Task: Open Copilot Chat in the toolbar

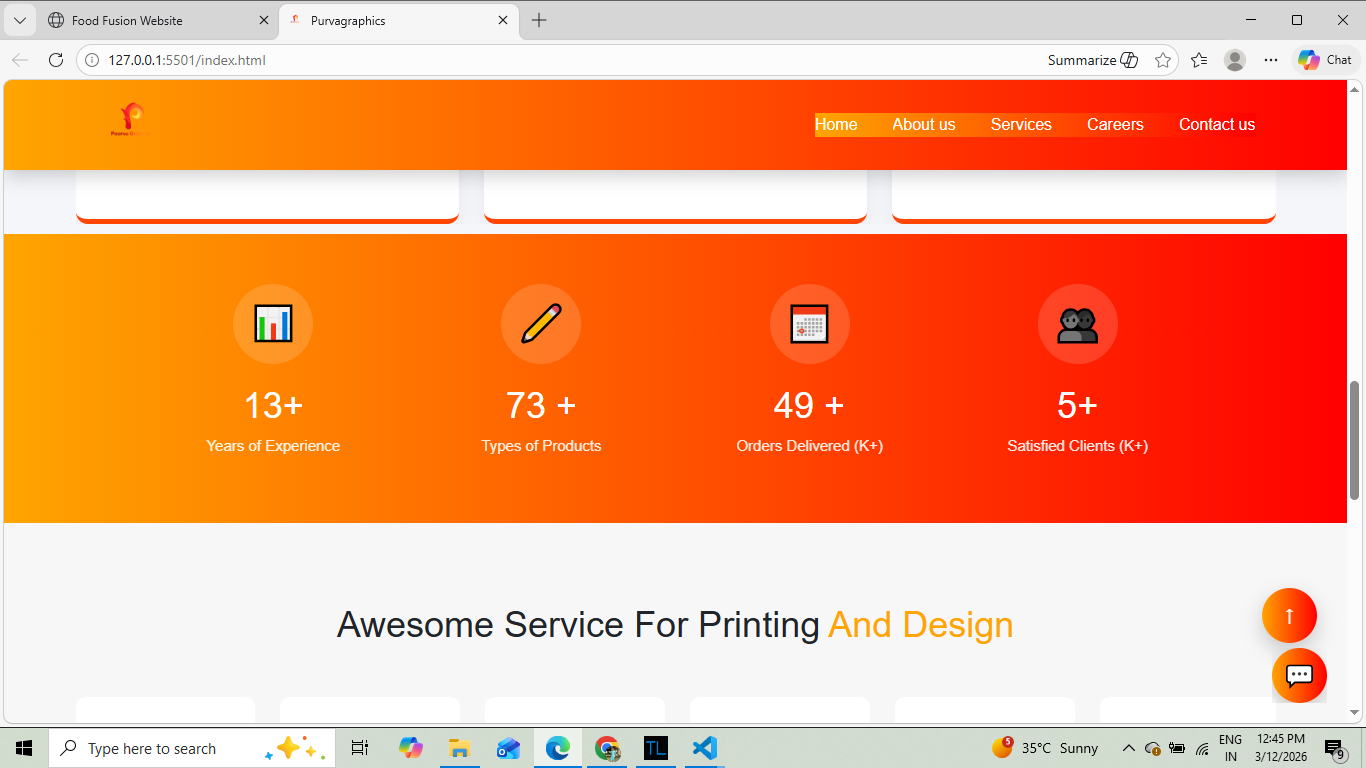Action: pos(1325,60)
